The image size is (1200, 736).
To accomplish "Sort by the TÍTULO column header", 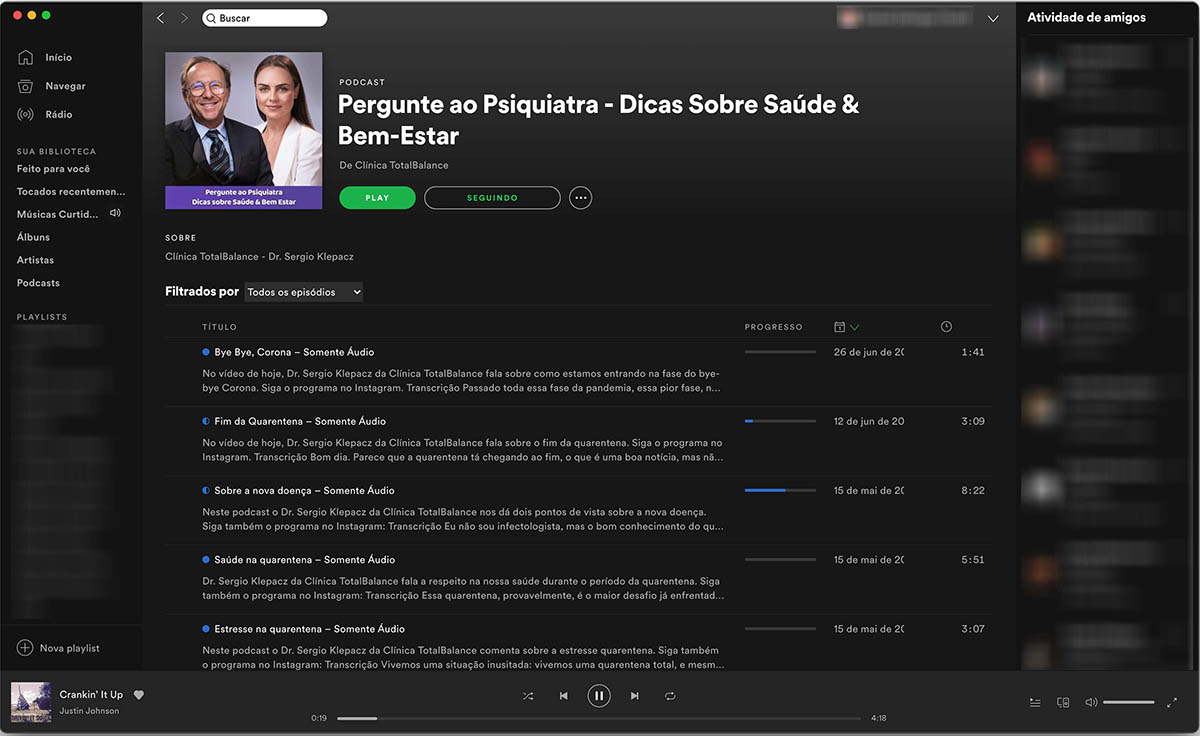I will (219, 327).
